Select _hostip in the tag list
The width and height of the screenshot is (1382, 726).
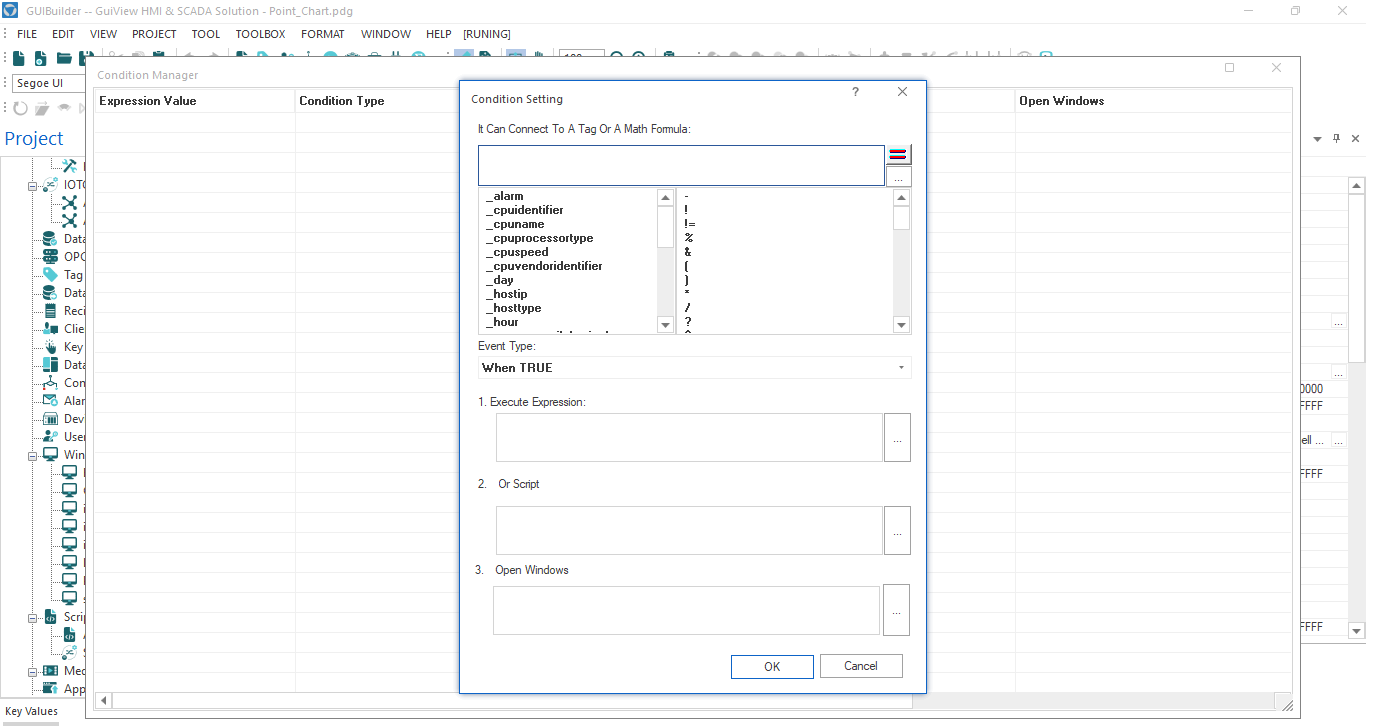(x=507, y=294)
